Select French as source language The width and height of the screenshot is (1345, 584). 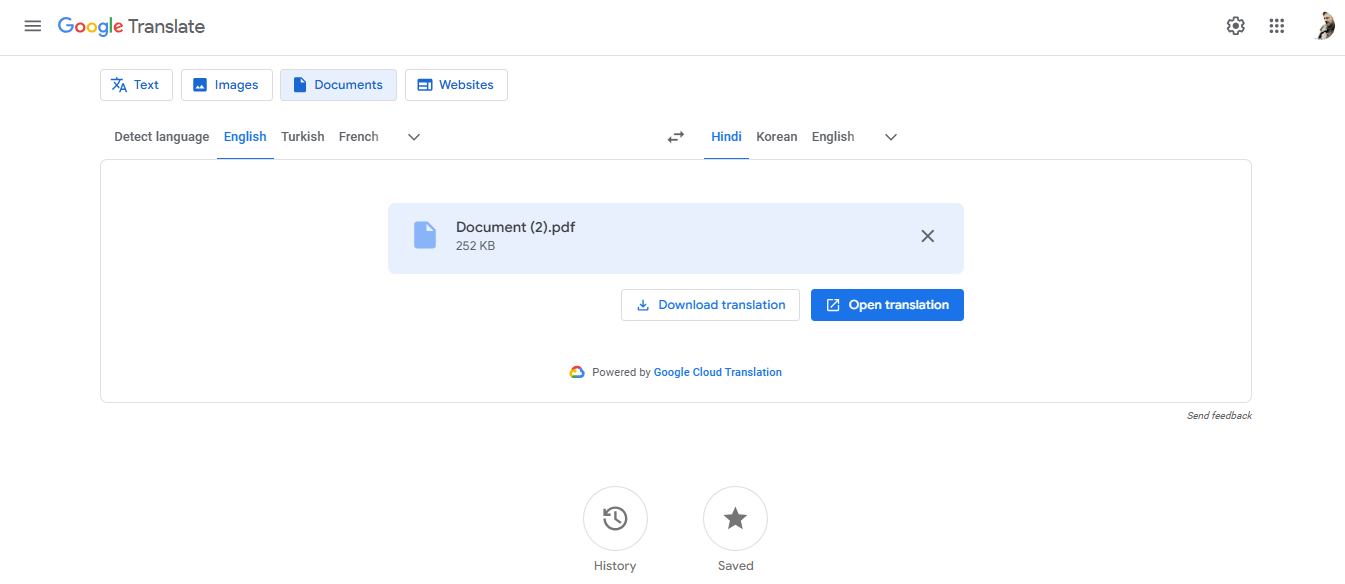point(358,136)
